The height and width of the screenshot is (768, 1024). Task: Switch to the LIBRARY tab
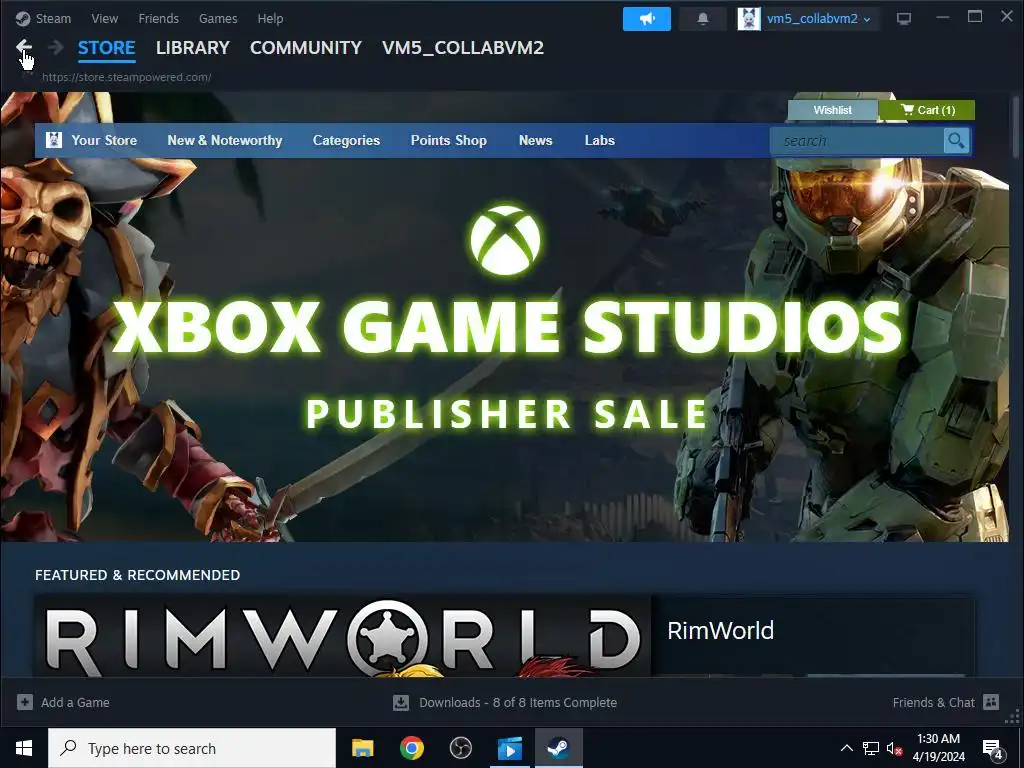[x=193, y=48]
